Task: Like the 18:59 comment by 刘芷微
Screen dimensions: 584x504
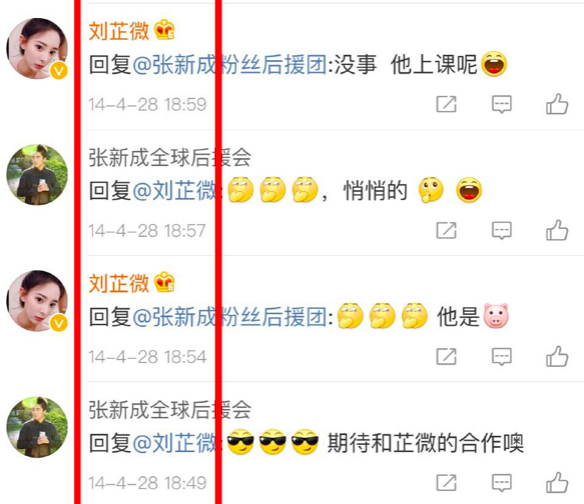Action: tap(557, 104)
